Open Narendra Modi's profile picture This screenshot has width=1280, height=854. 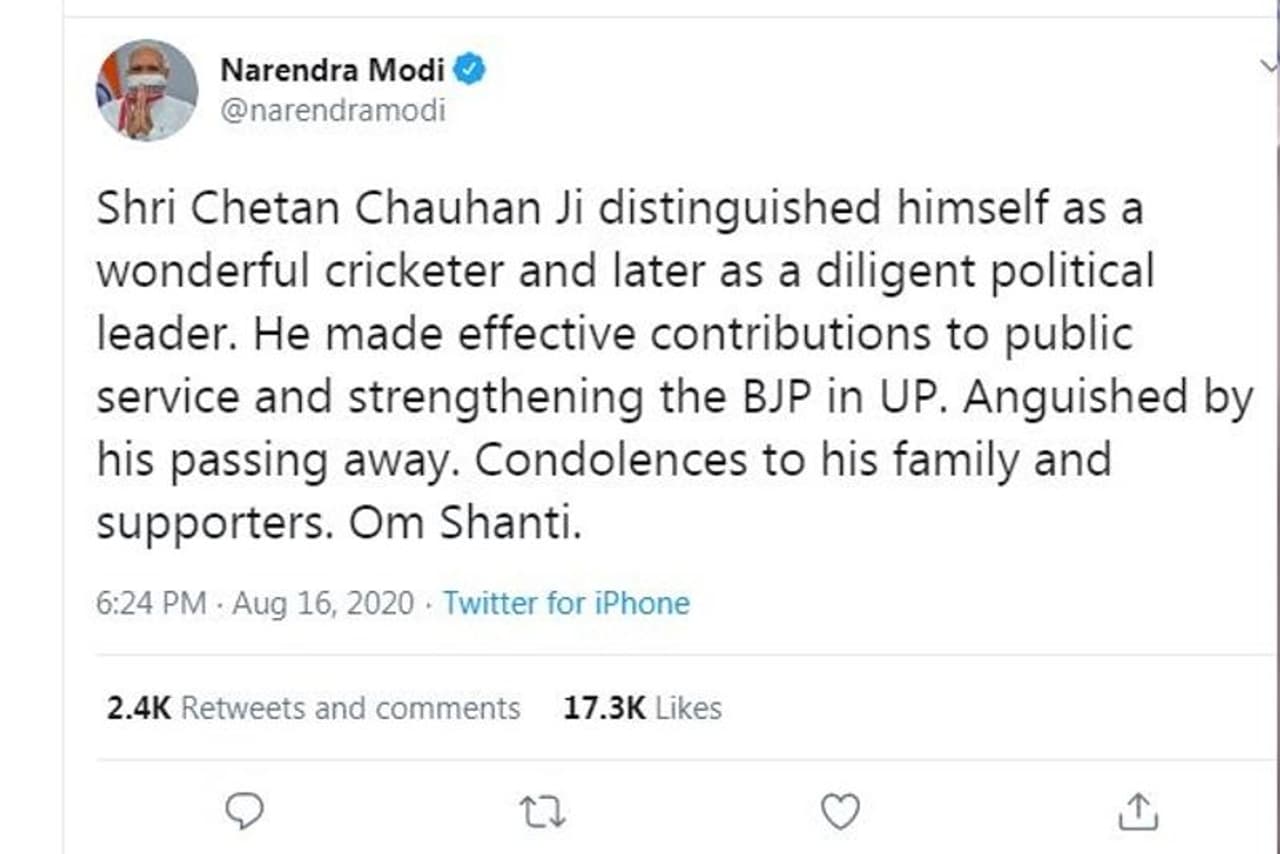pos(147,90)
